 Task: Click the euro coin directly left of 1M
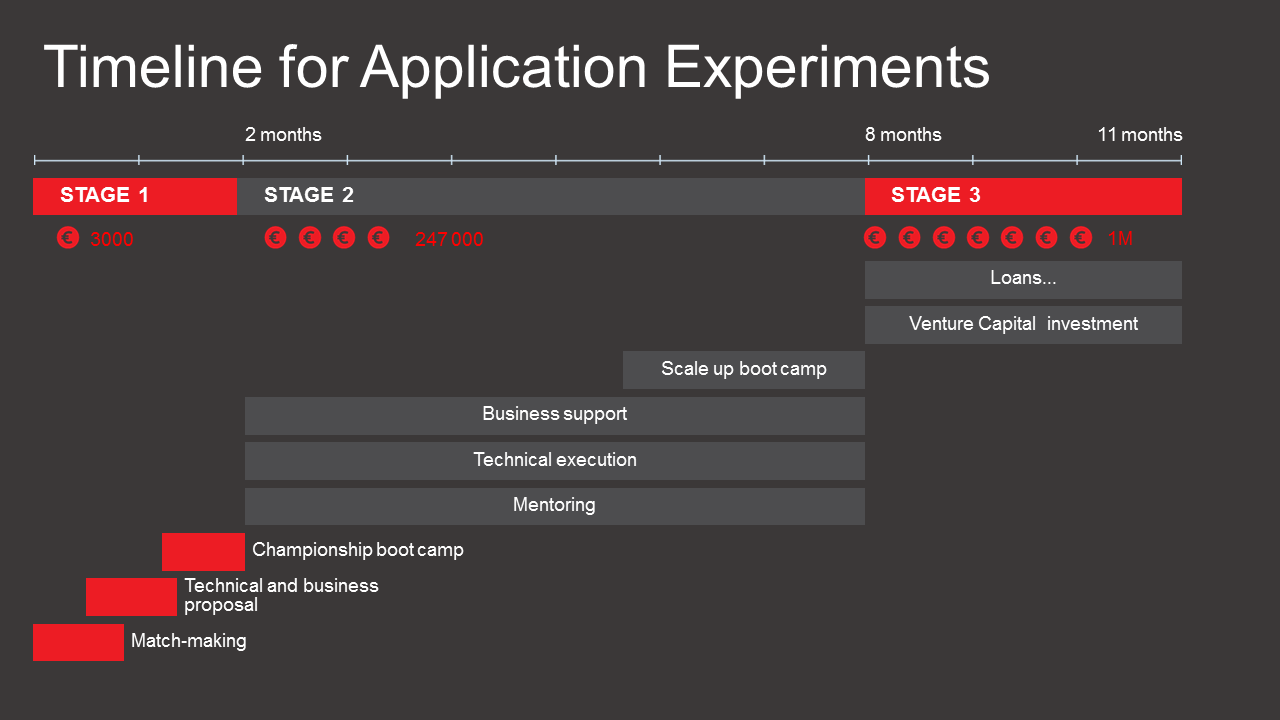coord(1081,237)
